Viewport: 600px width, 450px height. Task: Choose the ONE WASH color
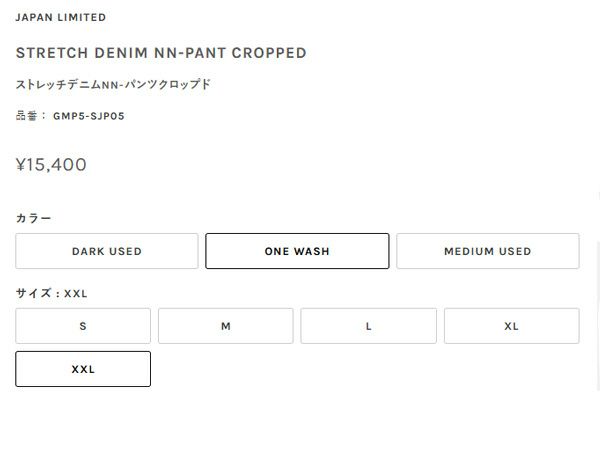tap(297, 251)
